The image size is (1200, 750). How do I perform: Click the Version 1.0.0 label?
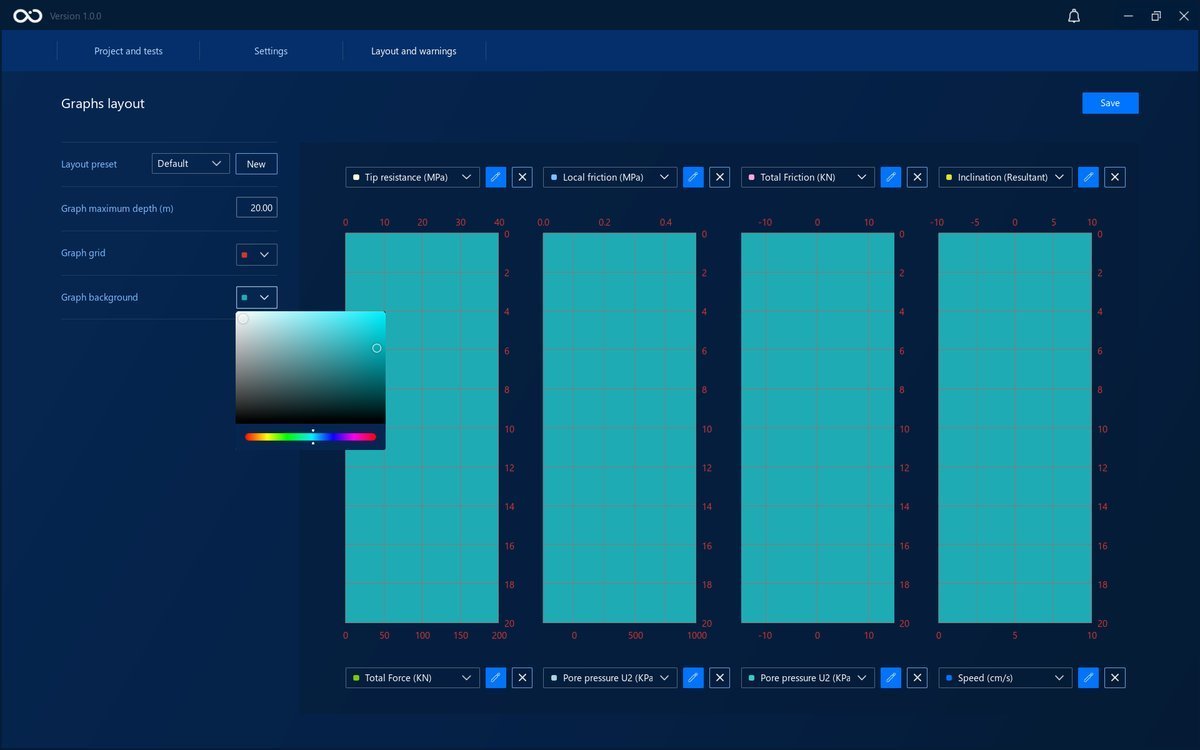[76, 17]
